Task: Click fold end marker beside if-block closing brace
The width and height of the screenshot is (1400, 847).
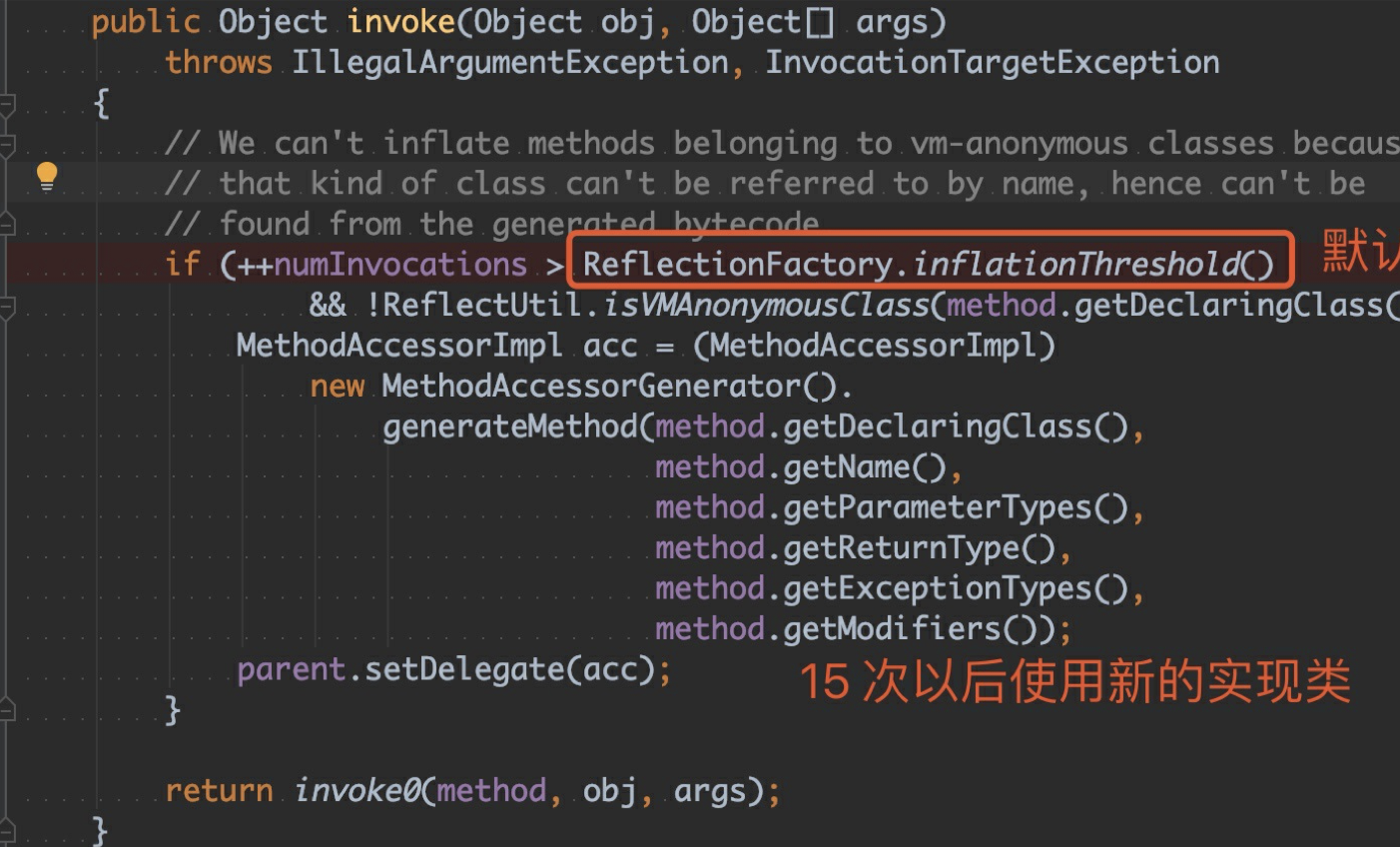Action: pos(7,710)
